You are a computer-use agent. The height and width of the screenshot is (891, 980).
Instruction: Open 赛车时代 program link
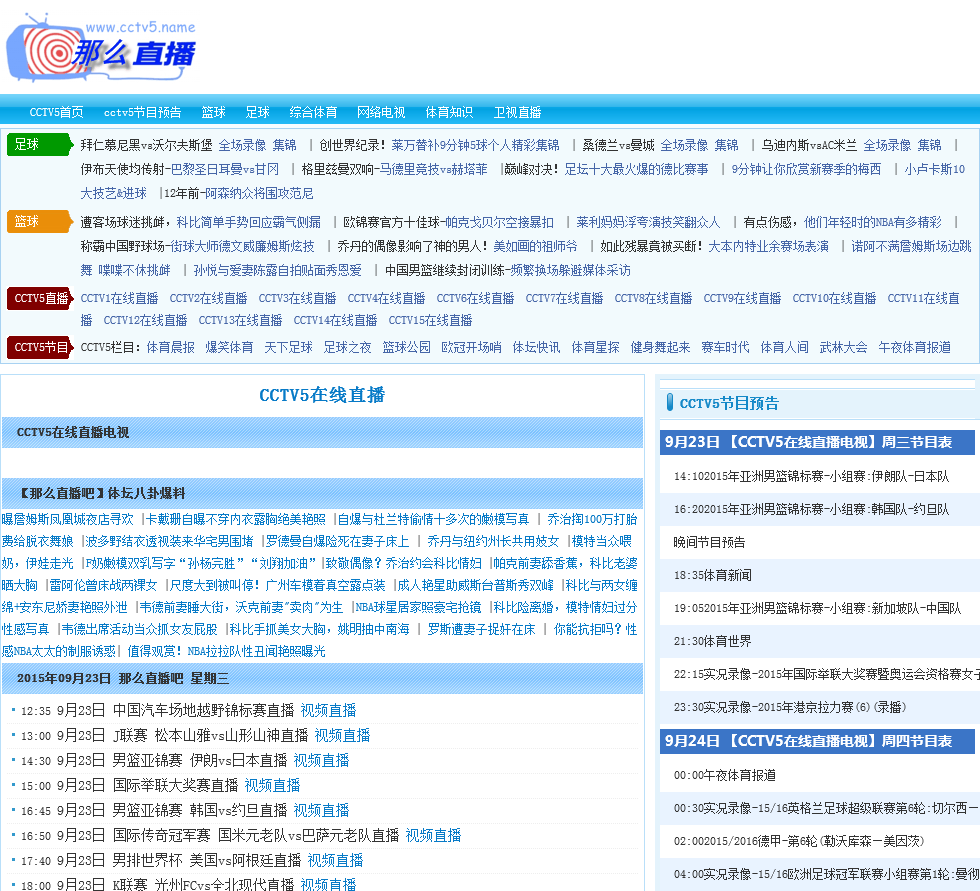[725, 347]
